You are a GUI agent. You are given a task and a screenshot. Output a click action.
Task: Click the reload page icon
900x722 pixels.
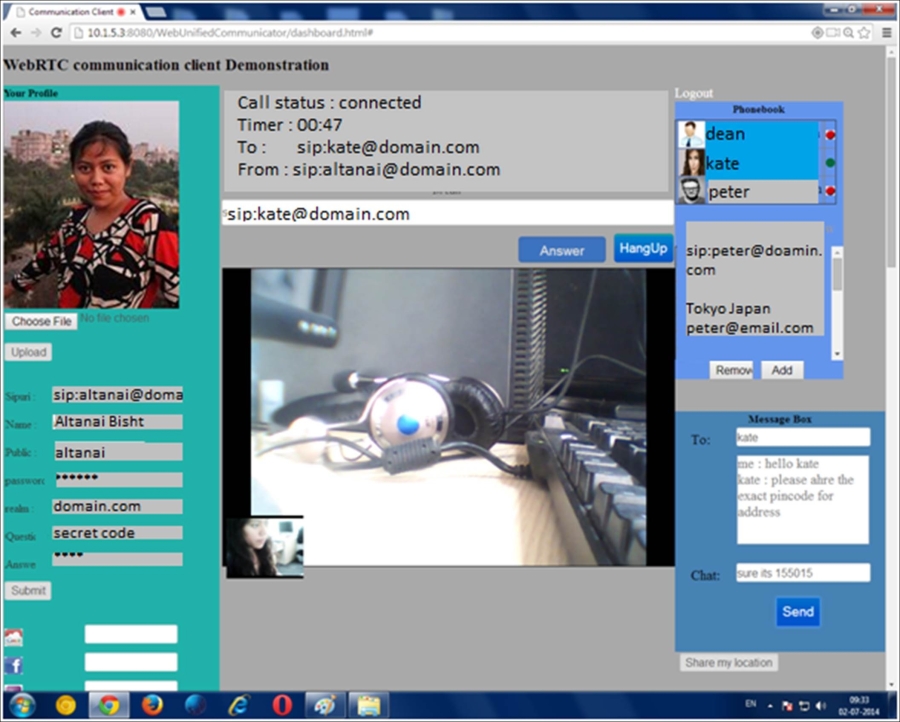point(57,31)
